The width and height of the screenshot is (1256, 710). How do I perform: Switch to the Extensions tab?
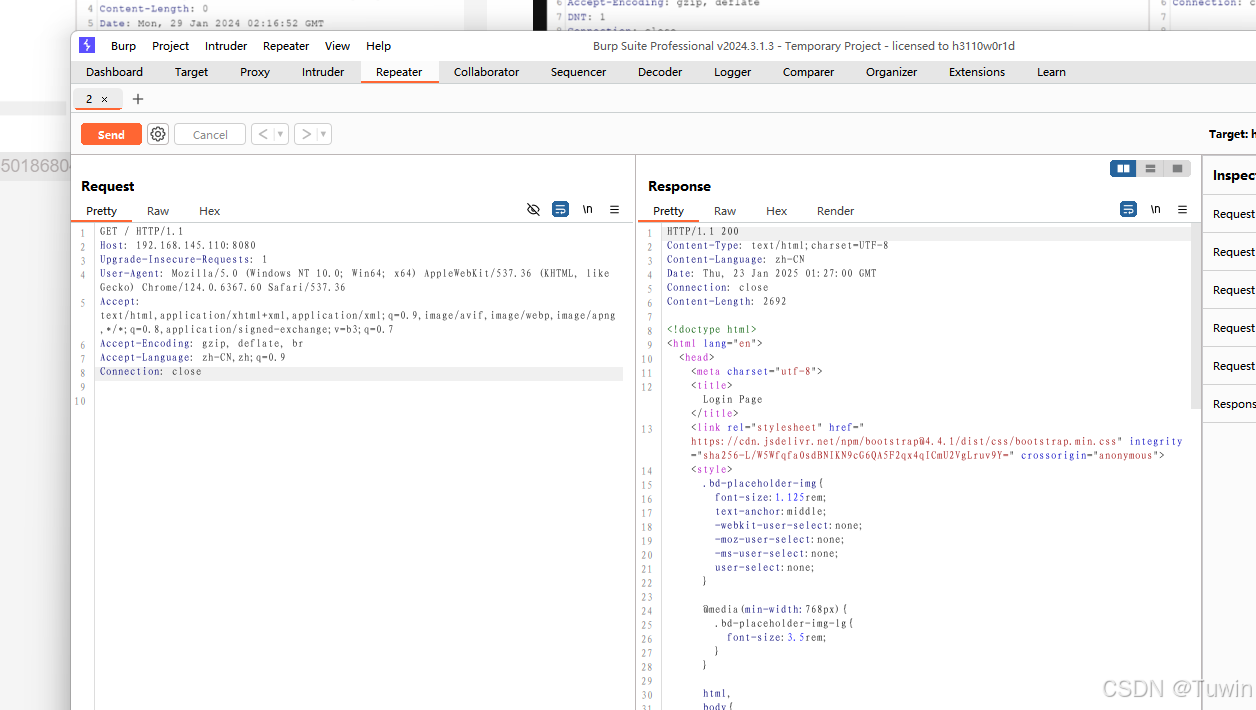tap(977, 72)
